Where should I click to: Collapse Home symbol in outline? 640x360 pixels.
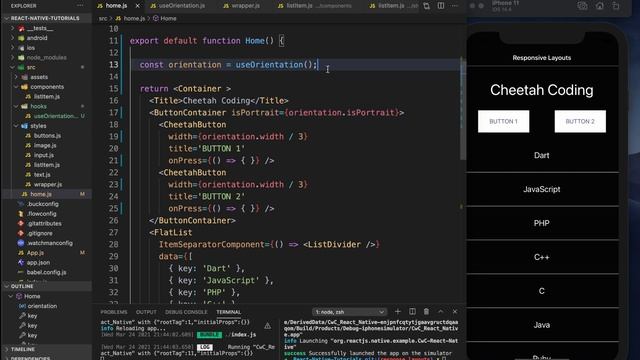pyautogui.click(x=11, y=296)
